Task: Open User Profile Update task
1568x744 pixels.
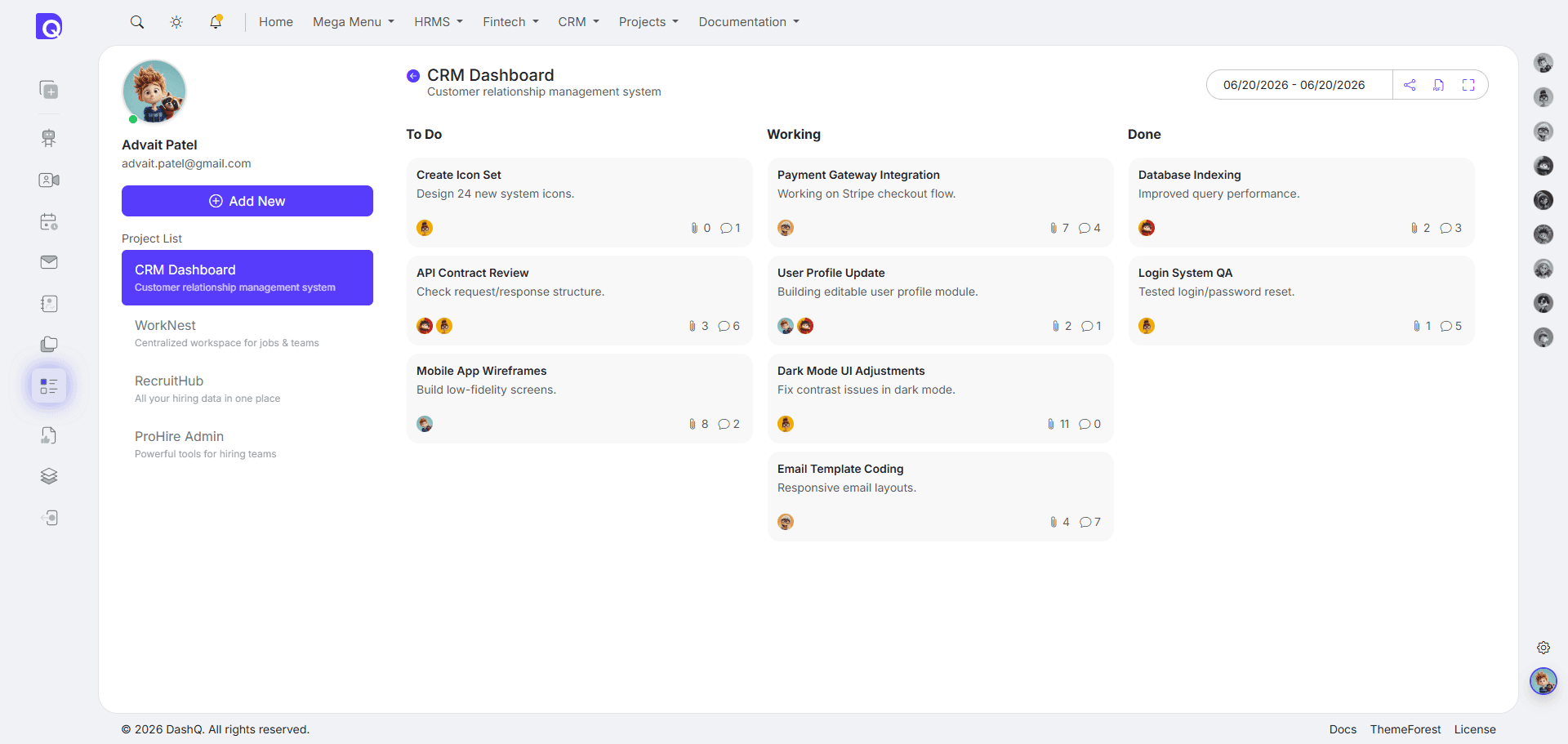Action: pyautogui.click(x=941, y=301)
